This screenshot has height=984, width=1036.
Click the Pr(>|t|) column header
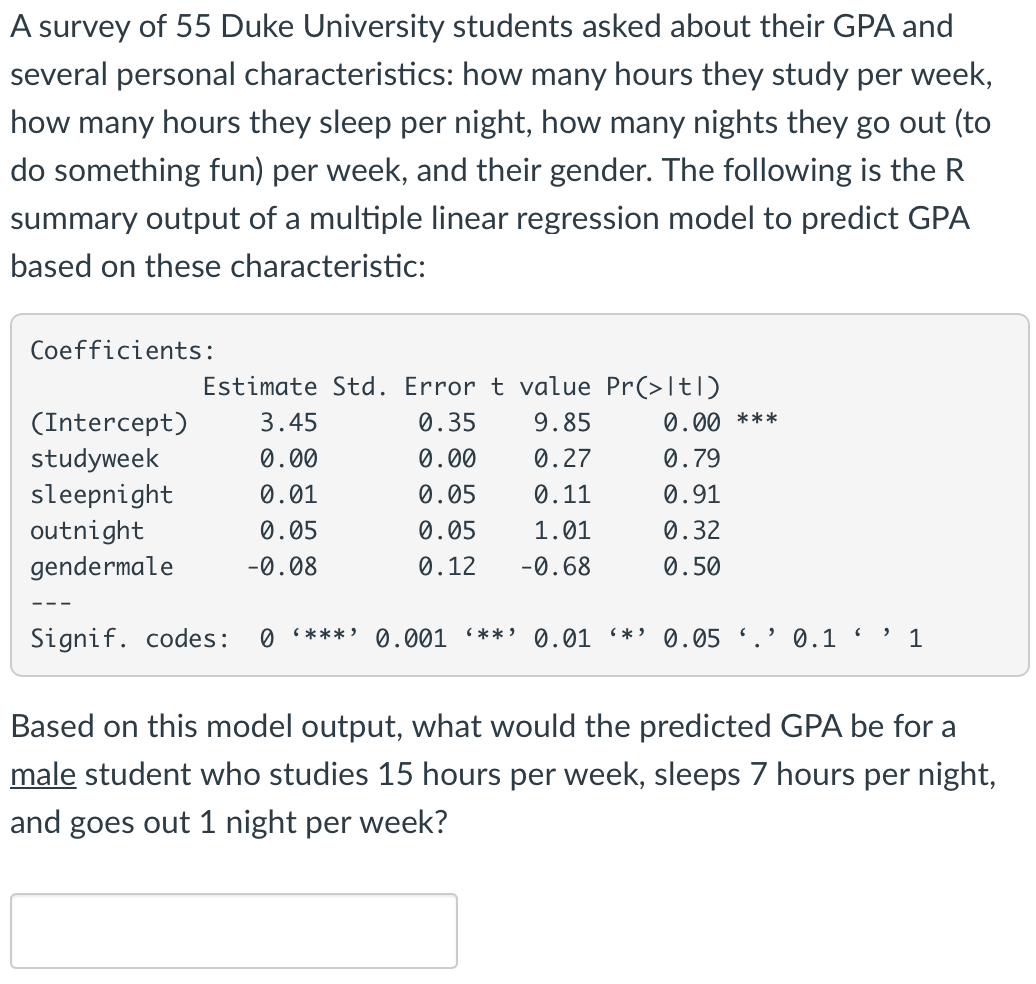(662, 386)
